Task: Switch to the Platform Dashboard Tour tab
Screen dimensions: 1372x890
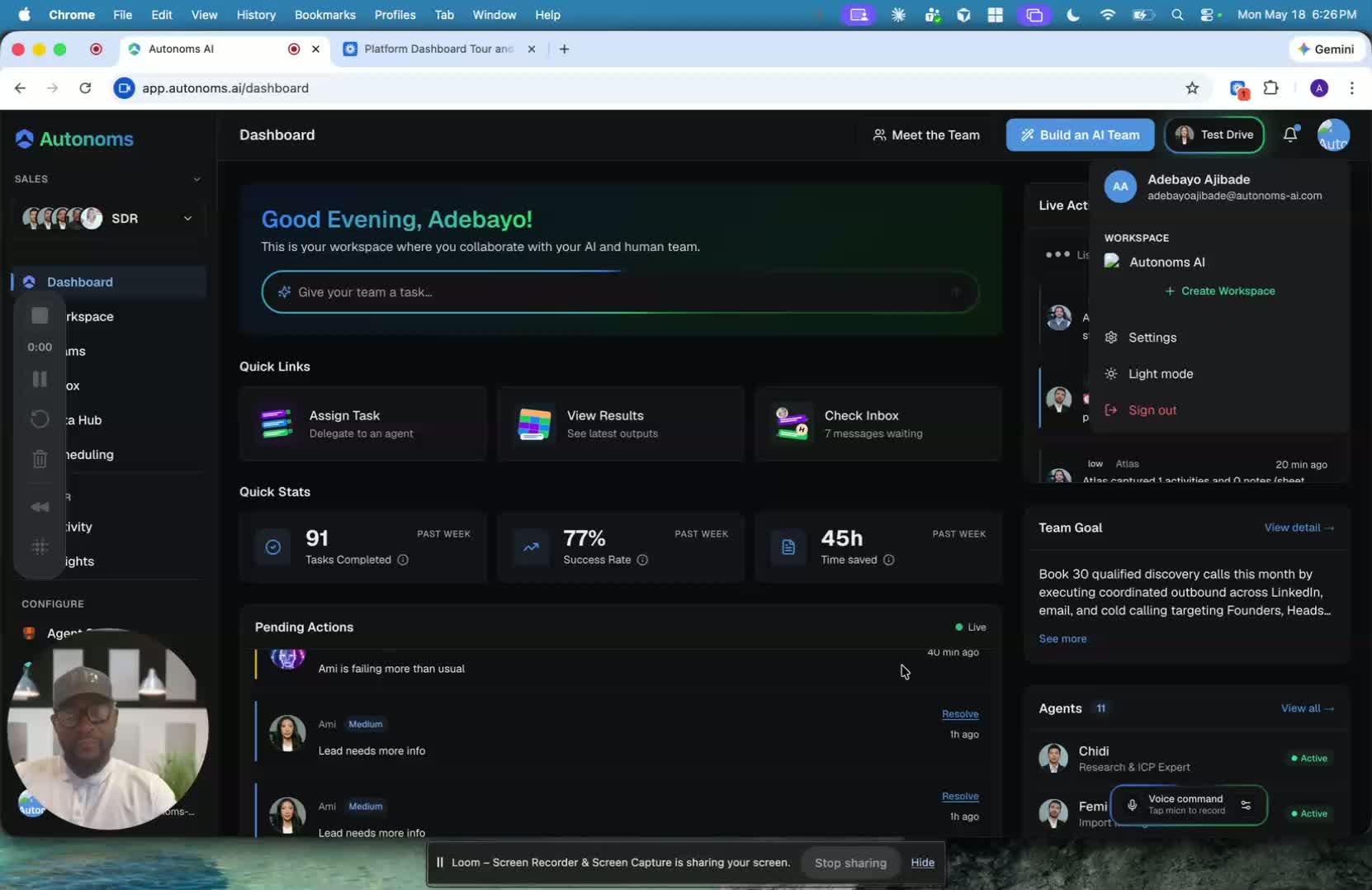Action: (x=438, y=49)
